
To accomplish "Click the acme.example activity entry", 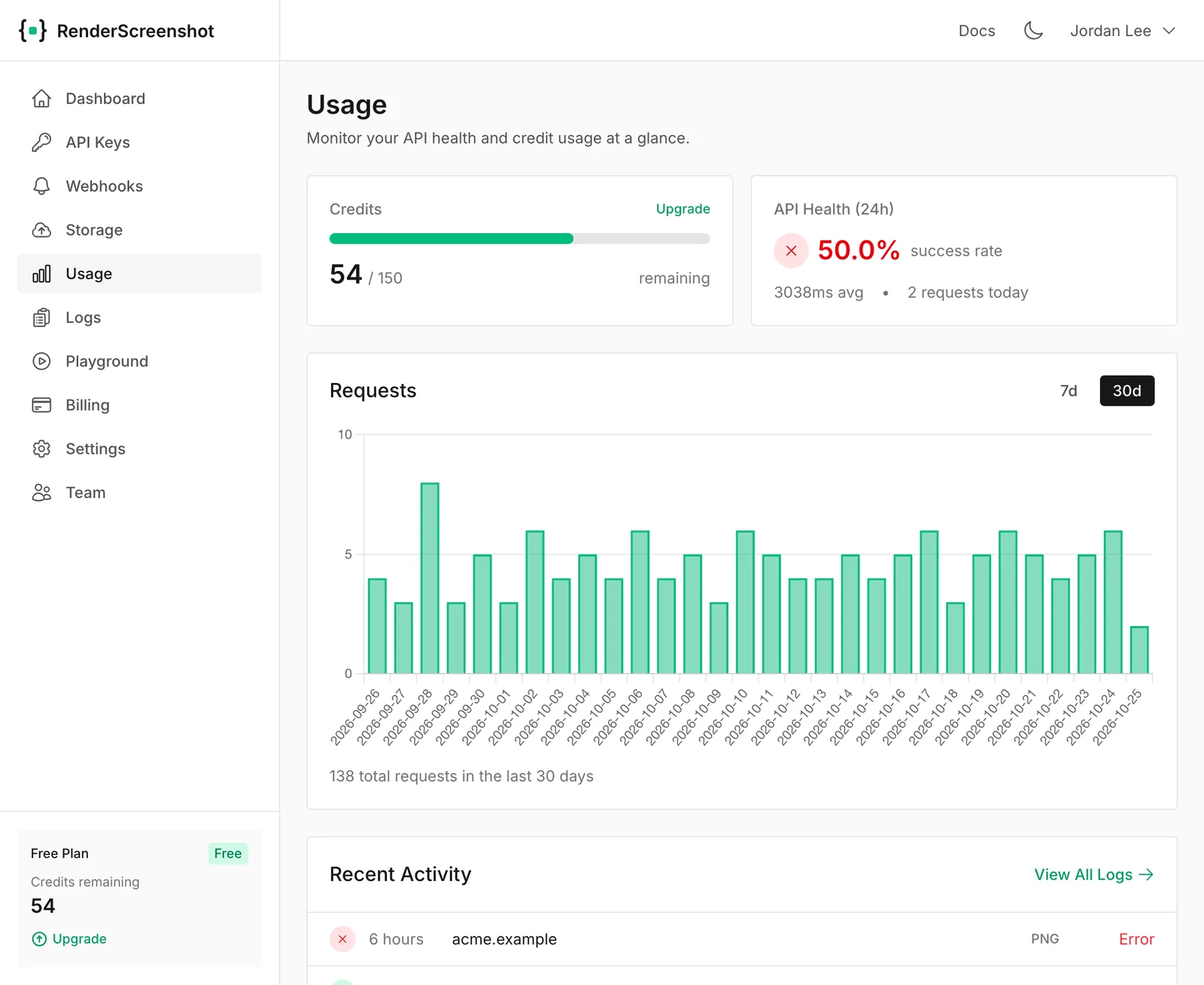I will (742, 939).
